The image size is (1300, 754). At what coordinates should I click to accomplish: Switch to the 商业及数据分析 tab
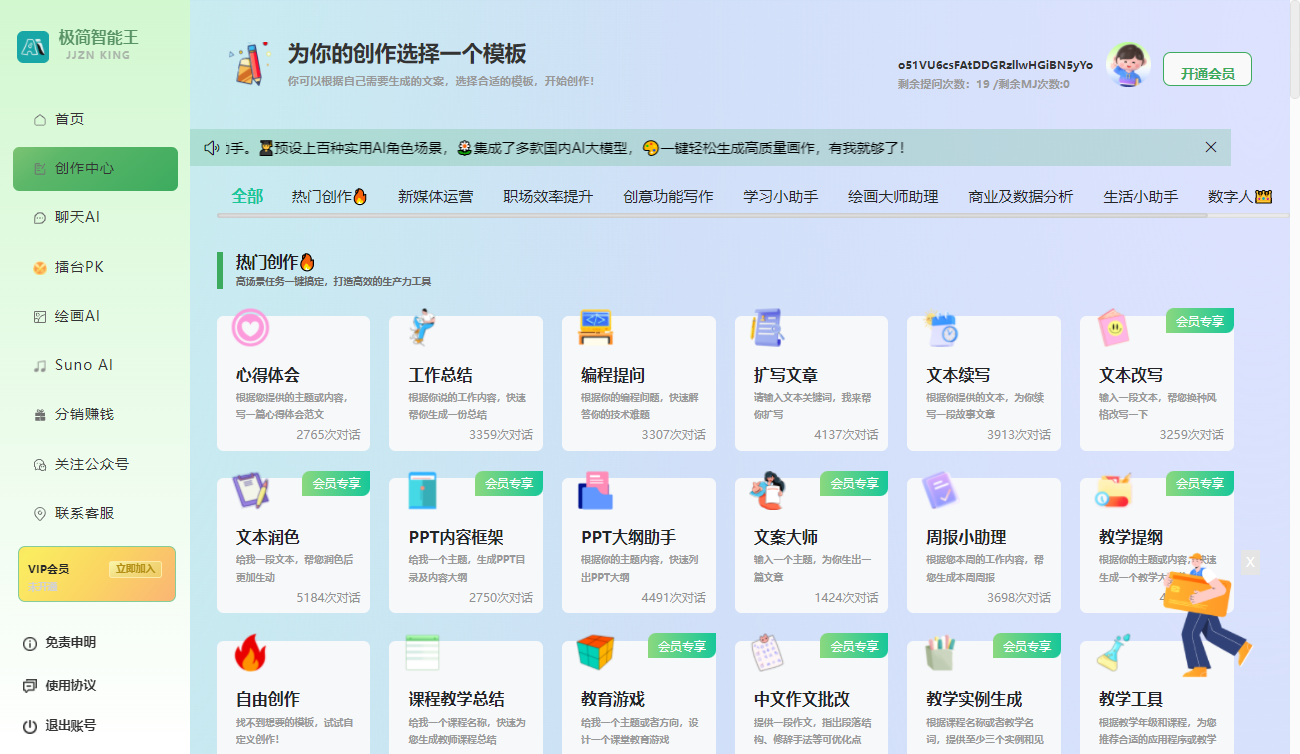click(1021, 197)
